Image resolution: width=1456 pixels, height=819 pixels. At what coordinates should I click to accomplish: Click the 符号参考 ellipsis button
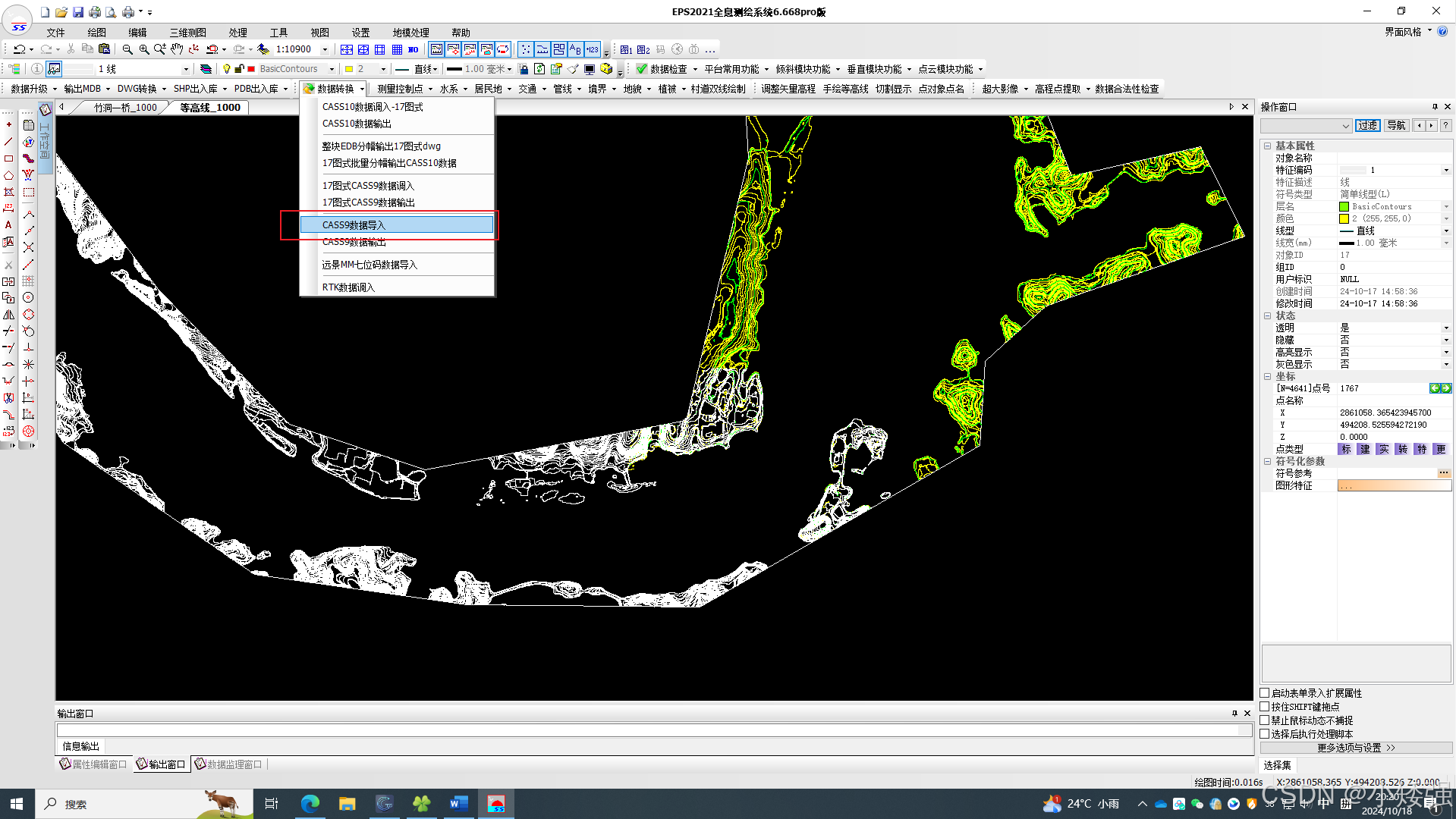pos(1444,473)
